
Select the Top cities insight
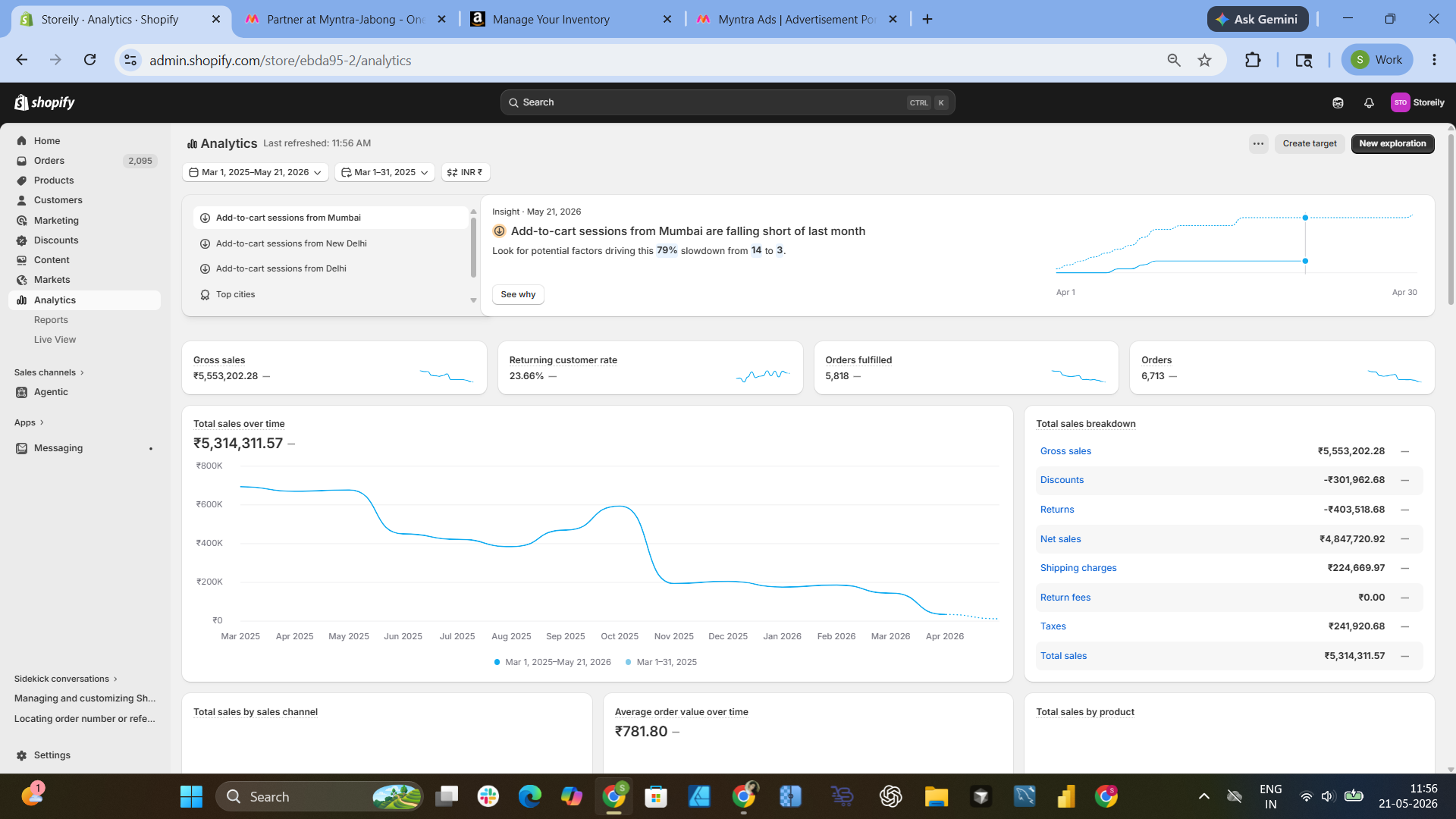(x=330, y=294)
